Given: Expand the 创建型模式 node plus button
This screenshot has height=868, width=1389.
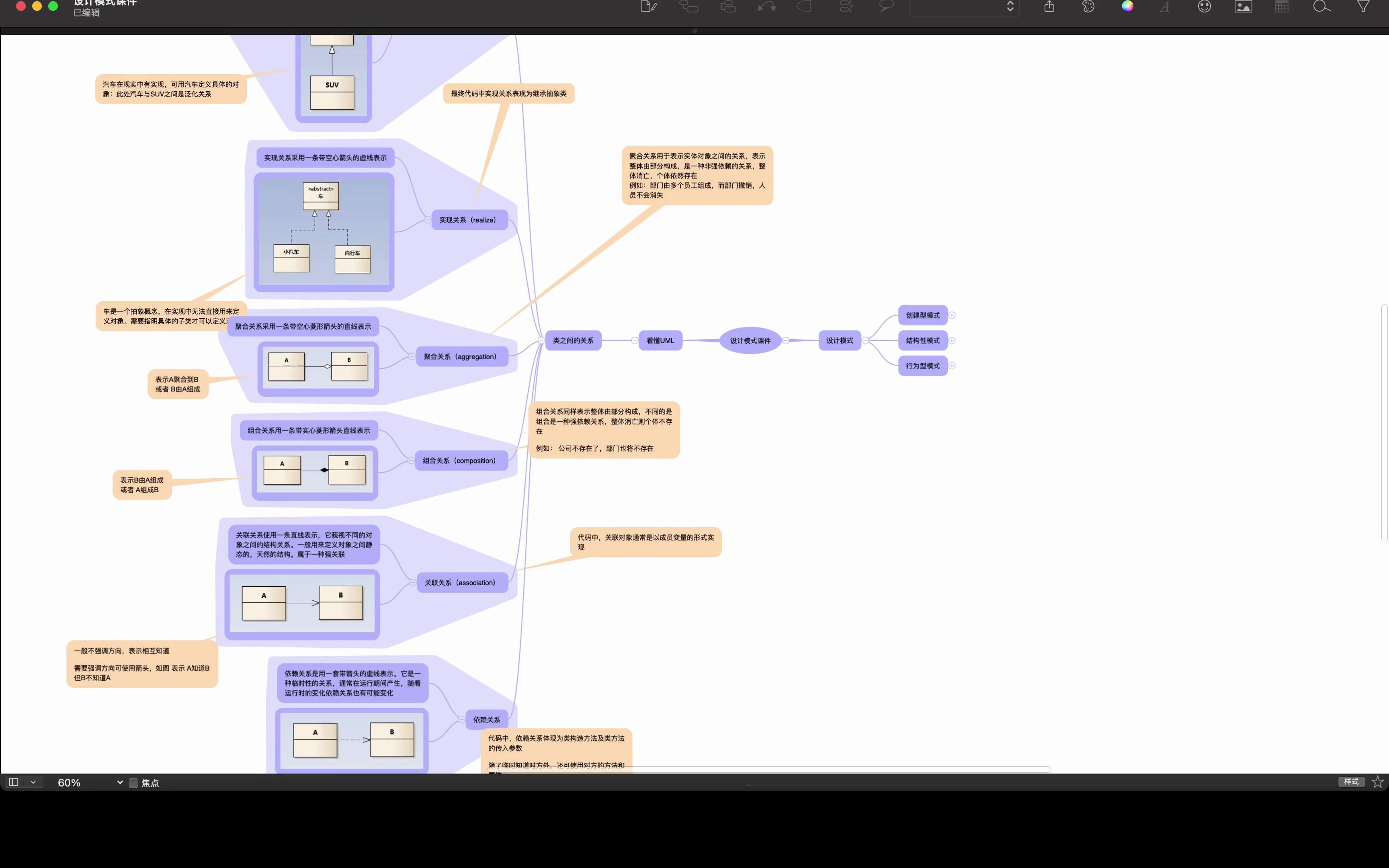Looking at the screenshot, I should [952, 315].
